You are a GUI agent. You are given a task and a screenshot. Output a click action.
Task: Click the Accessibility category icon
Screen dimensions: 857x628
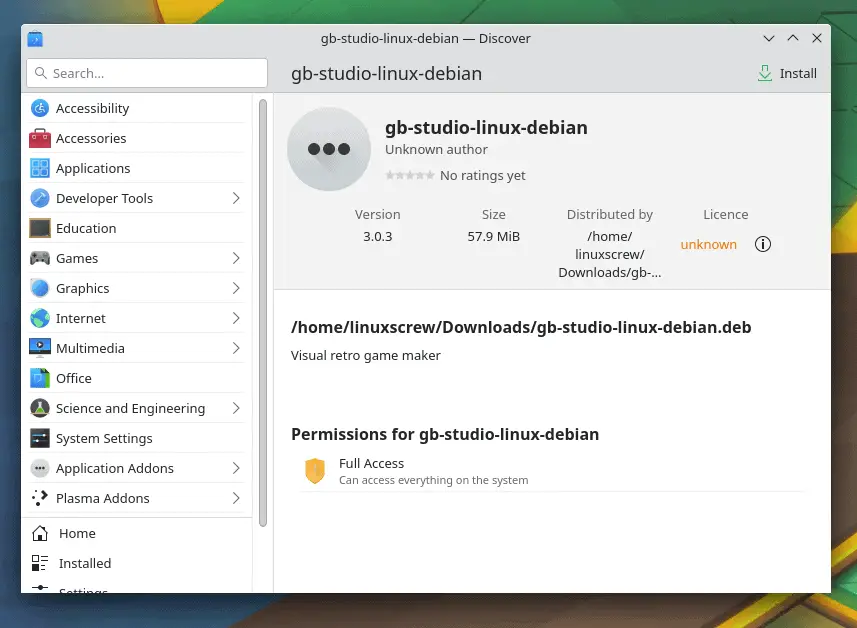[x=40, y=108]
